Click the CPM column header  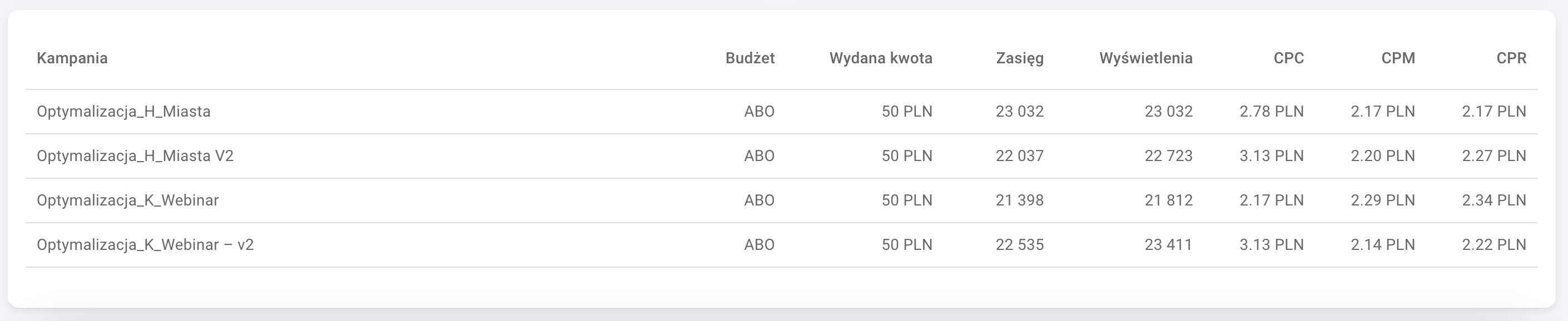(x=1397, y=58)
